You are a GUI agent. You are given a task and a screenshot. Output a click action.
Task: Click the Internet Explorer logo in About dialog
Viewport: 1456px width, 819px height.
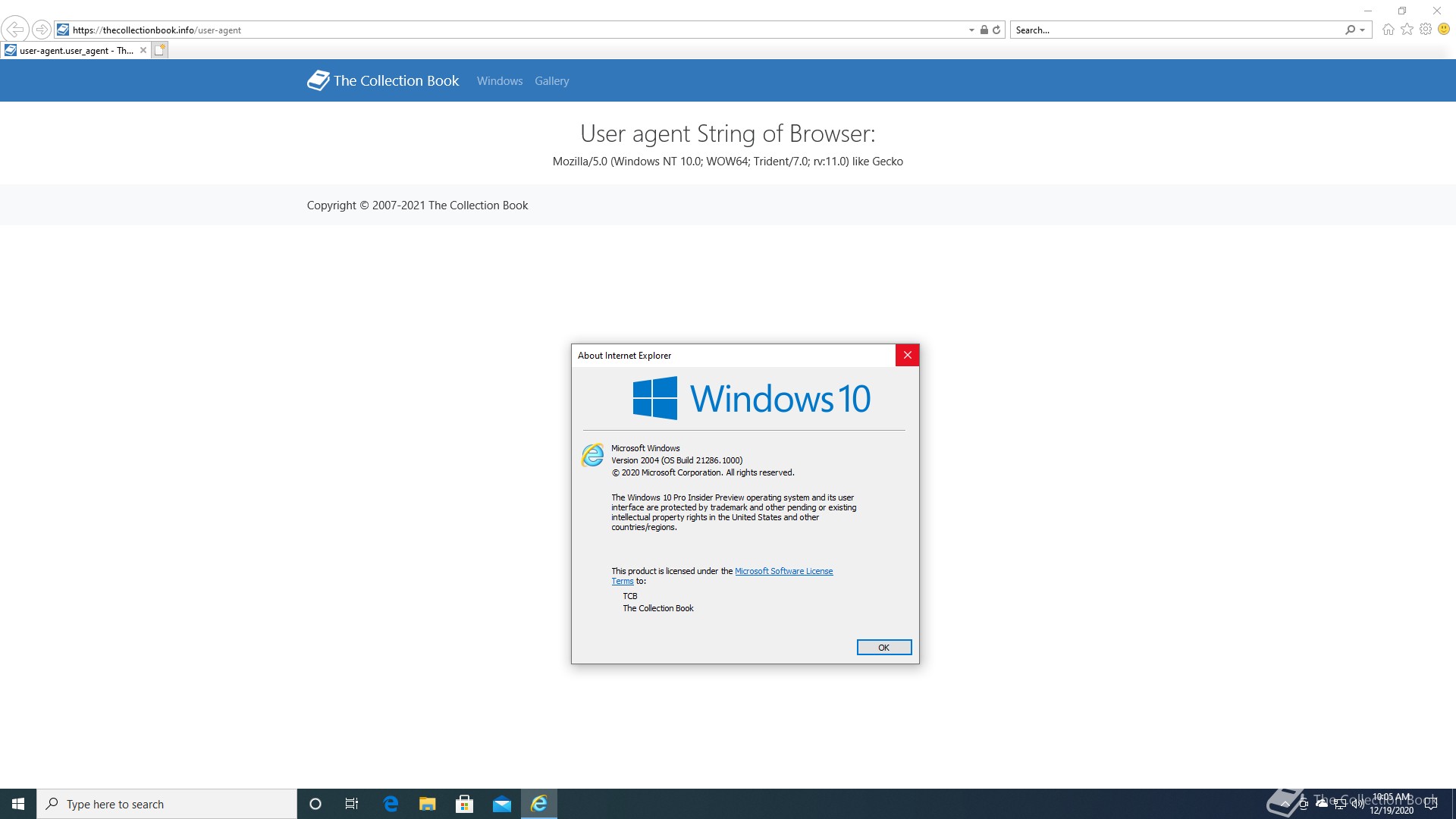(x=593, y=455)
